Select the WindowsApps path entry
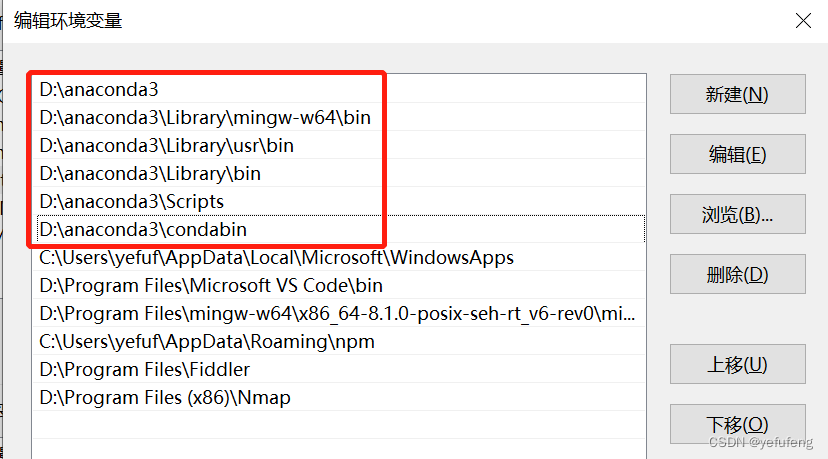This screenshot has width=828, height=459. [339, 257]
